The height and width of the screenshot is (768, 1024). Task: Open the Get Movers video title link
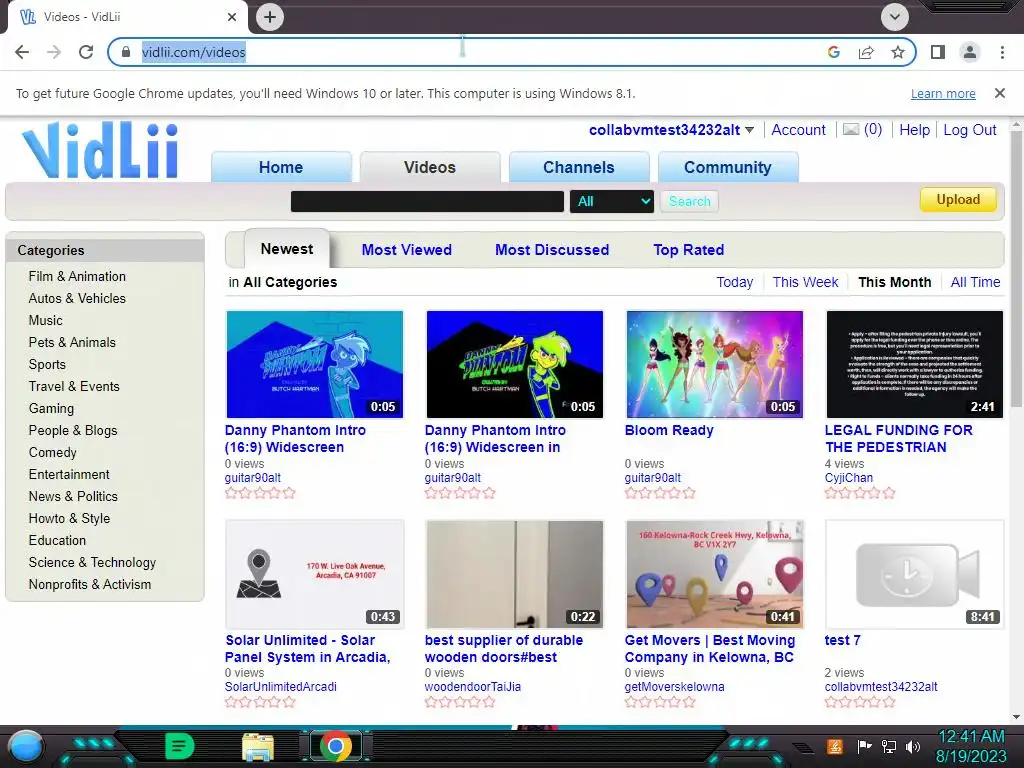(709, 648)
